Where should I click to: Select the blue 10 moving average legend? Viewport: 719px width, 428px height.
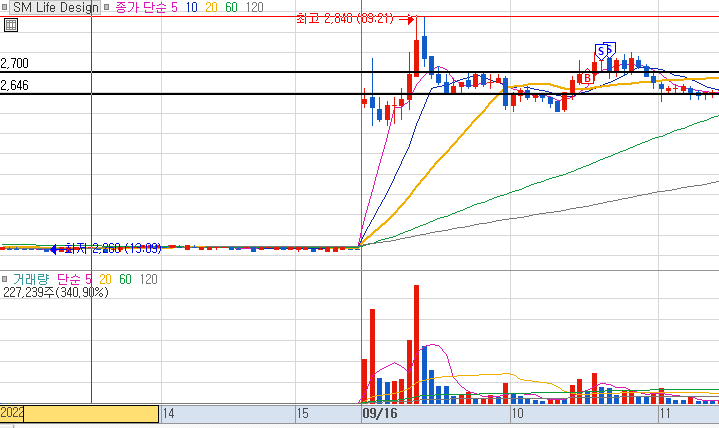tap(192, 7)
